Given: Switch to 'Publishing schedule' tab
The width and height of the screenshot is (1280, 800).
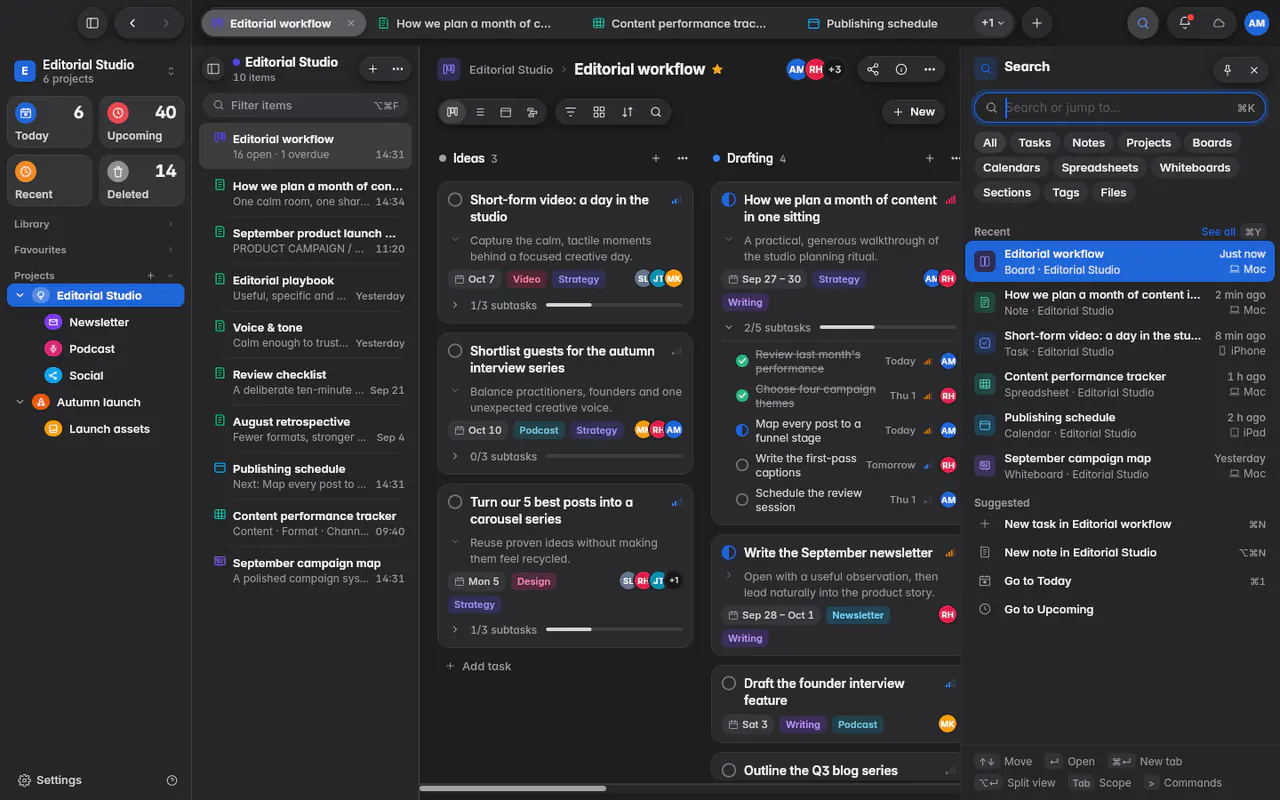Looking at the screenshot, I should tap(872, 23).
